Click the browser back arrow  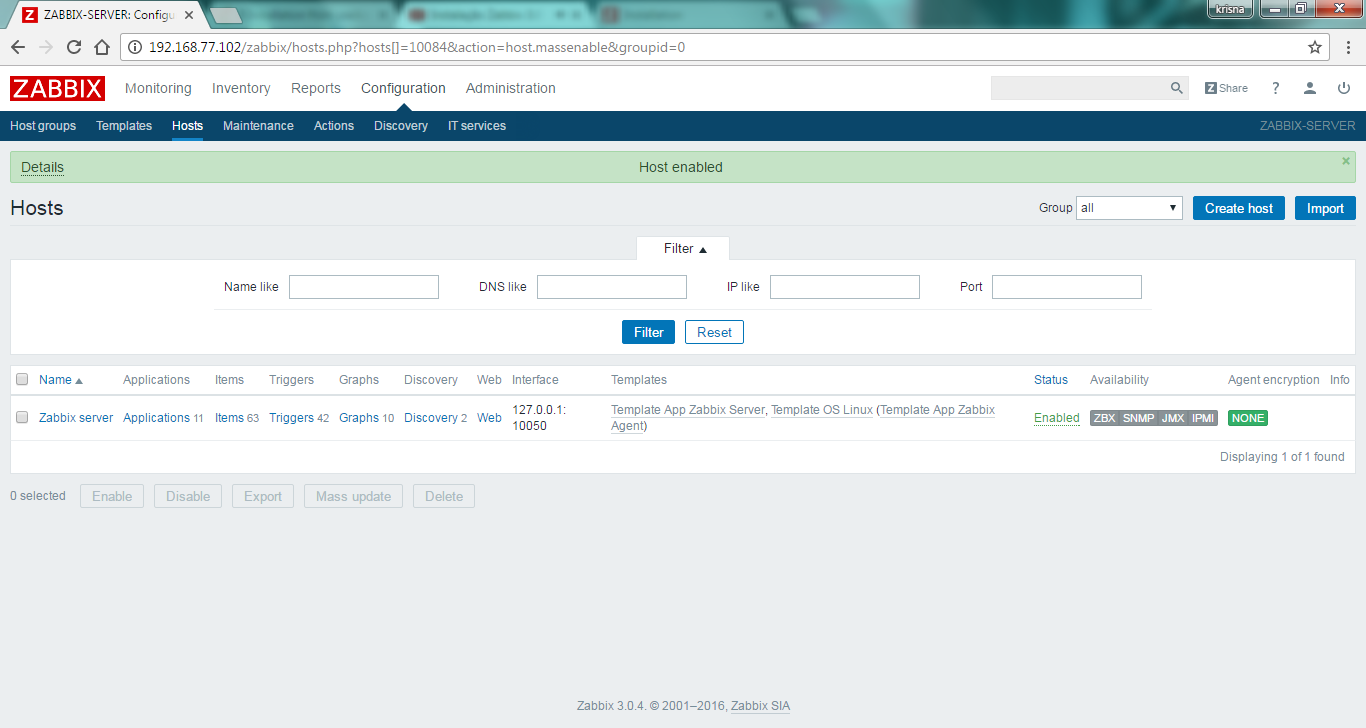point(18,47)
